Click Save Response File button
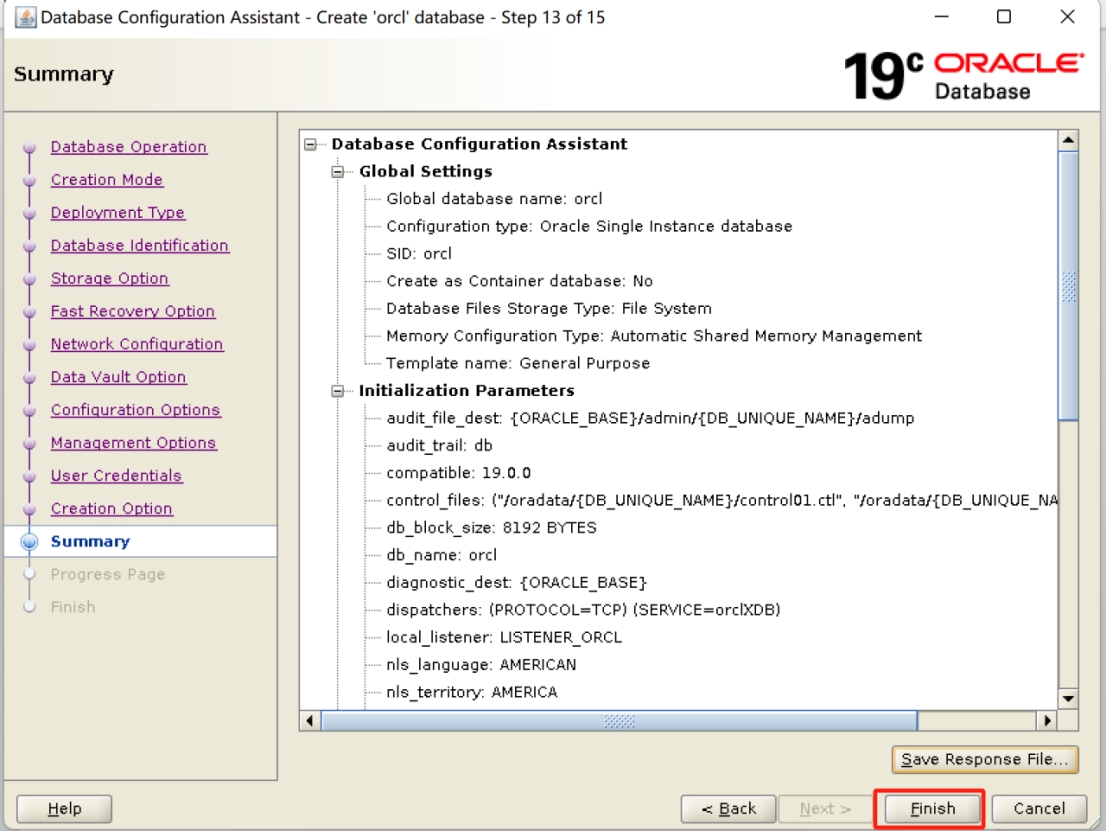Viewport: 1107px width, 831px height. click(985, 760)
